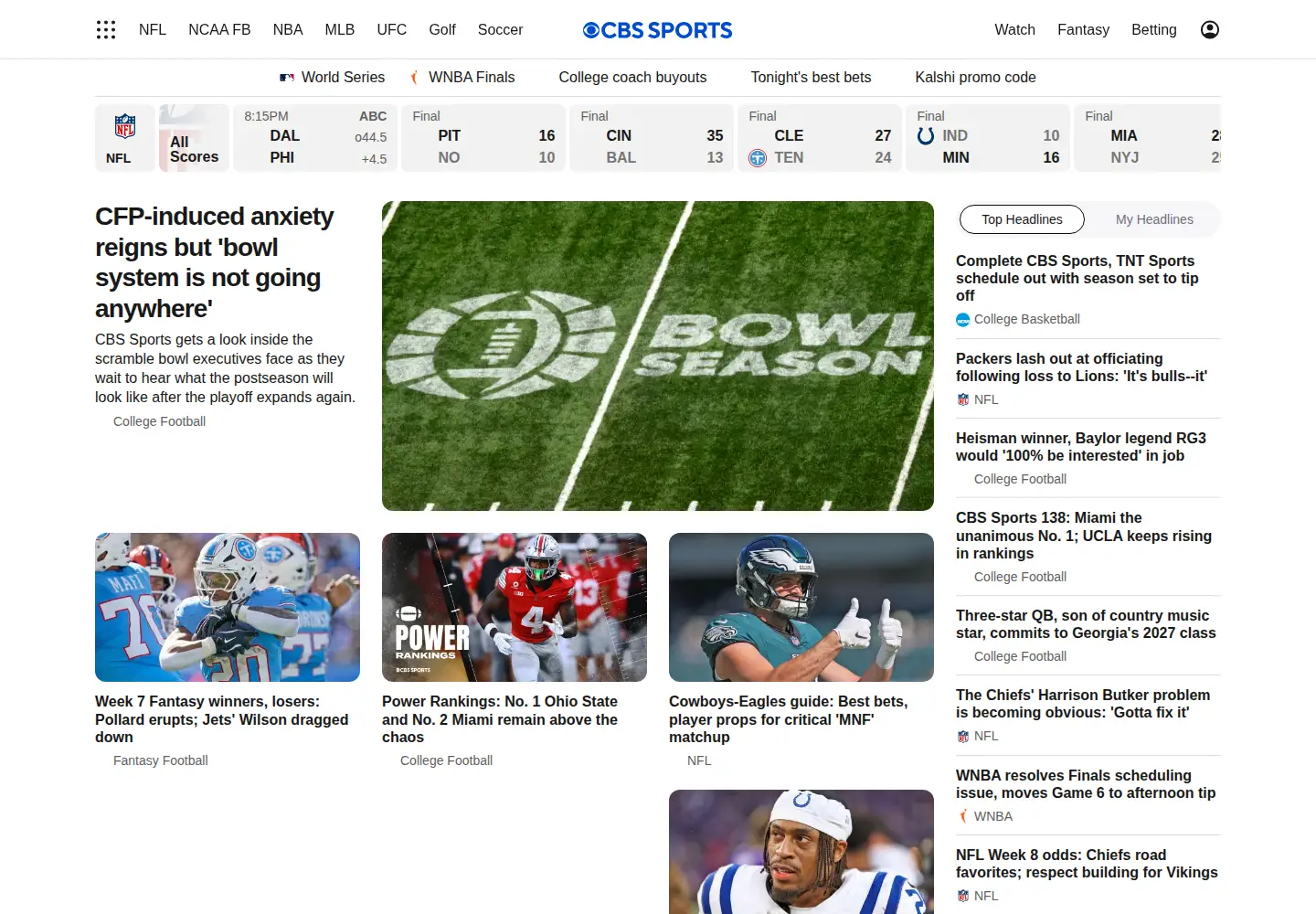Image resolution: width=1316 pixels, height=914 pixels.
Task: Open the NBA navigation item
Action: pos(288,29)
